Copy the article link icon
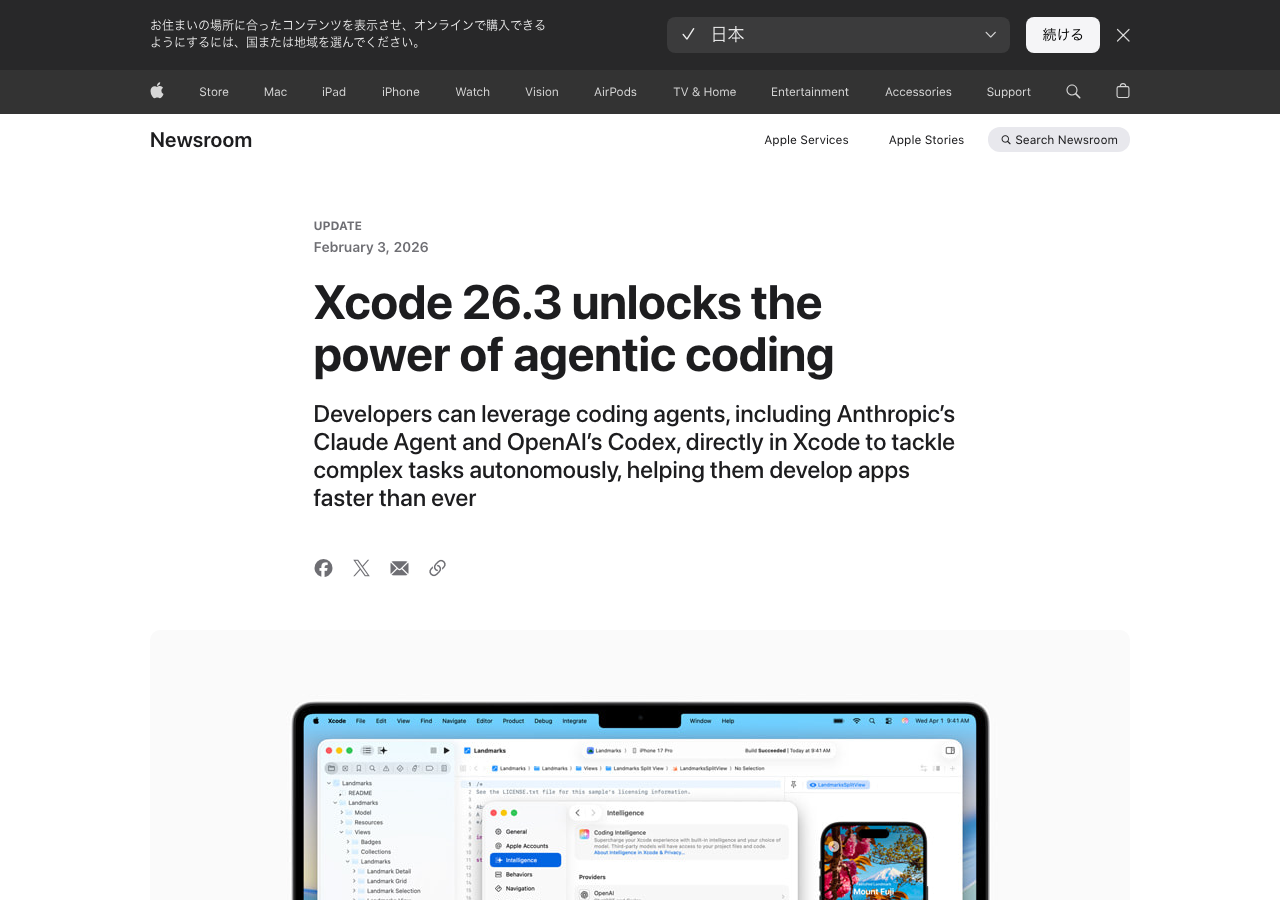The height and width of the screenshot is (900, 1280). coord(437,568)
